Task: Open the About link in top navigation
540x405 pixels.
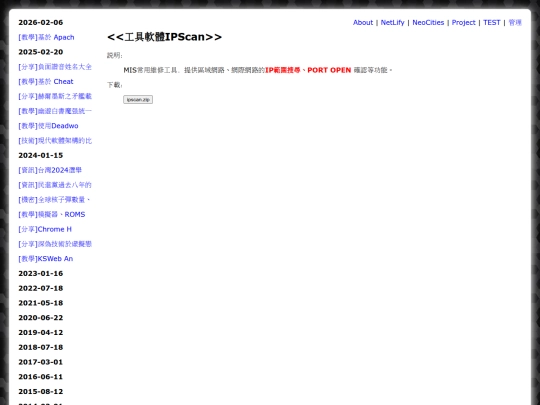Action: coord(363,22)
